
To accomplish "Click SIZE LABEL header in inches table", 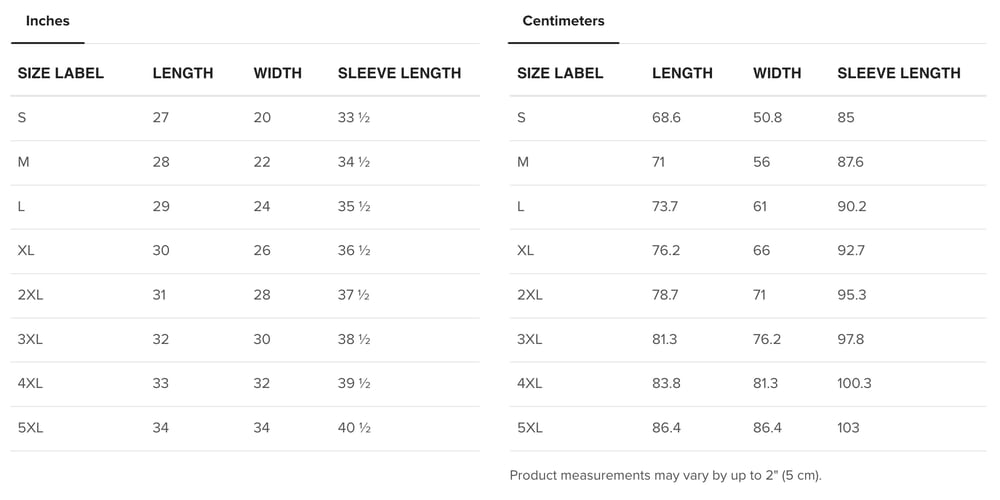I will (x=61, y=73).
